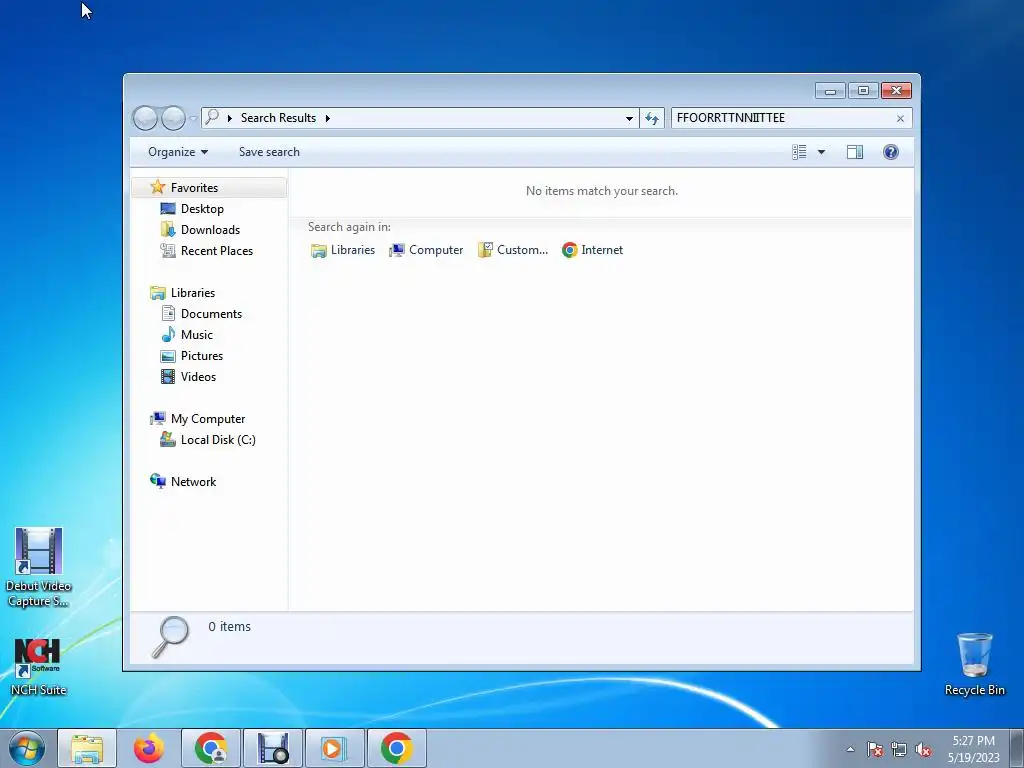The width and height of the screenshot is (1024, 768).
Task: Click the Windows Start button
Action: tap(27, 748)
